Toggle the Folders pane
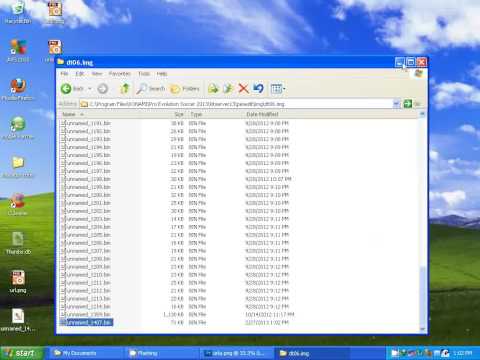This screenshot has width=480, height=360. (185, 88)
